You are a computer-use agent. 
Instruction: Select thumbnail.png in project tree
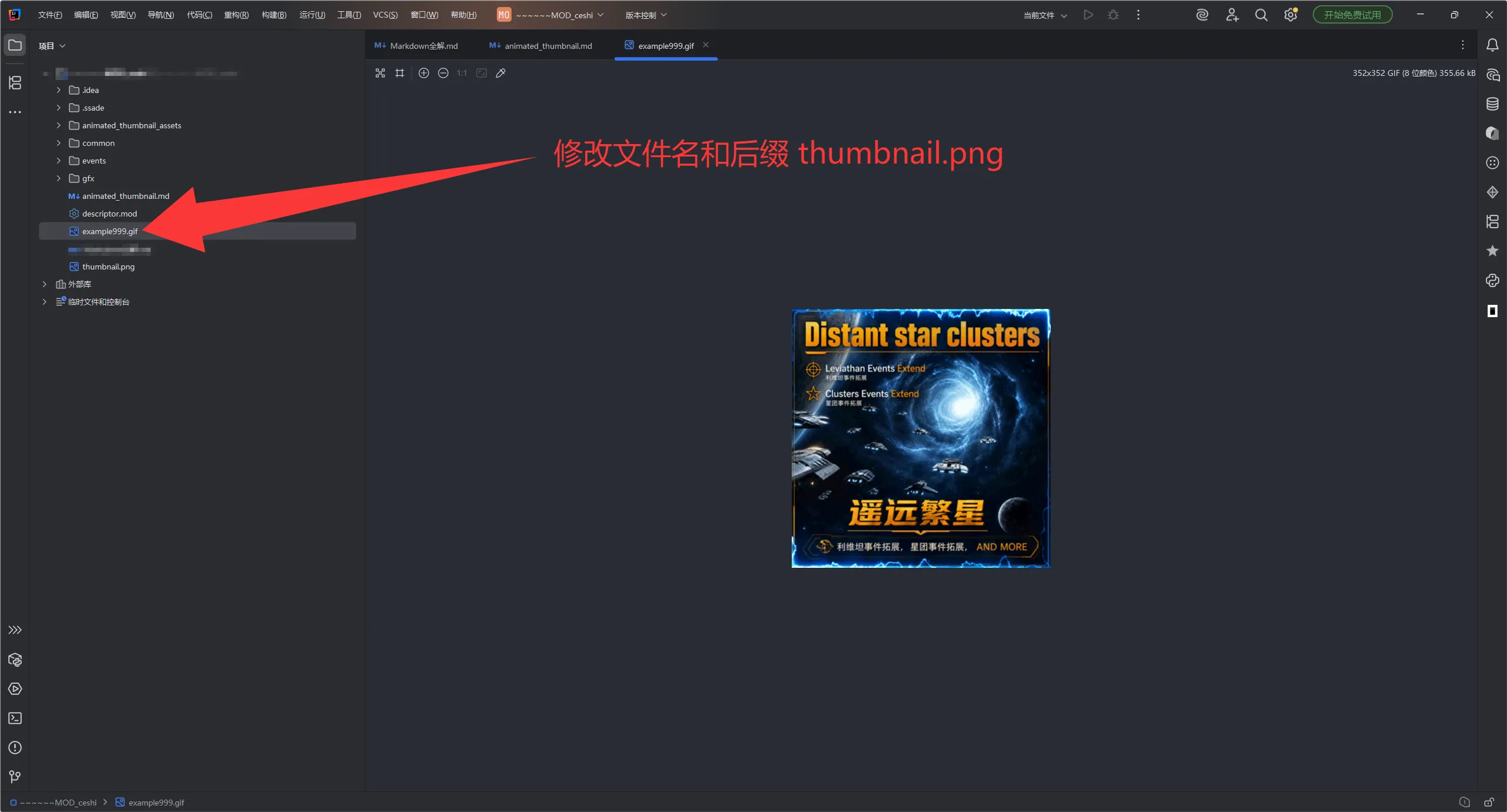point(108,267)
